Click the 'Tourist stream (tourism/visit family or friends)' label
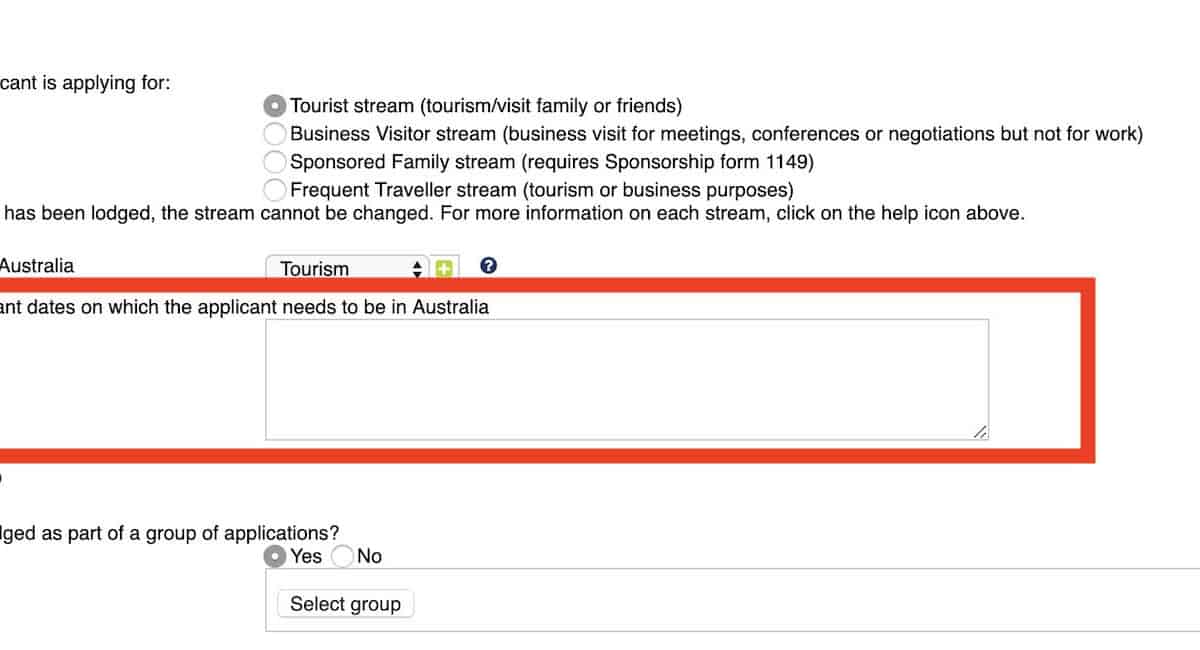1200x650 pixels. (x=486, y=106)
